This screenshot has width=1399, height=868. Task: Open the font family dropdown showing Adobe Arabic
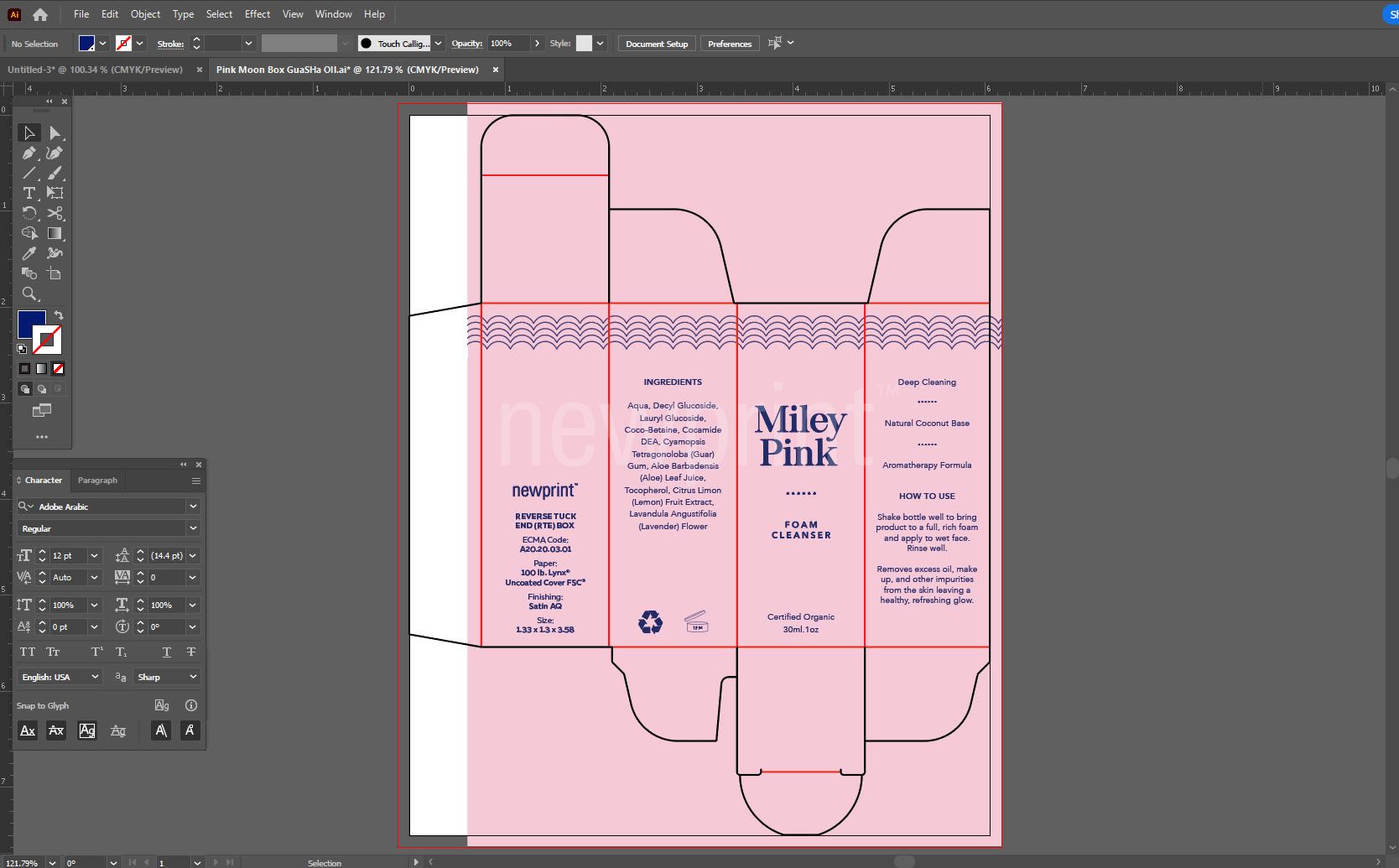[193, 506]
